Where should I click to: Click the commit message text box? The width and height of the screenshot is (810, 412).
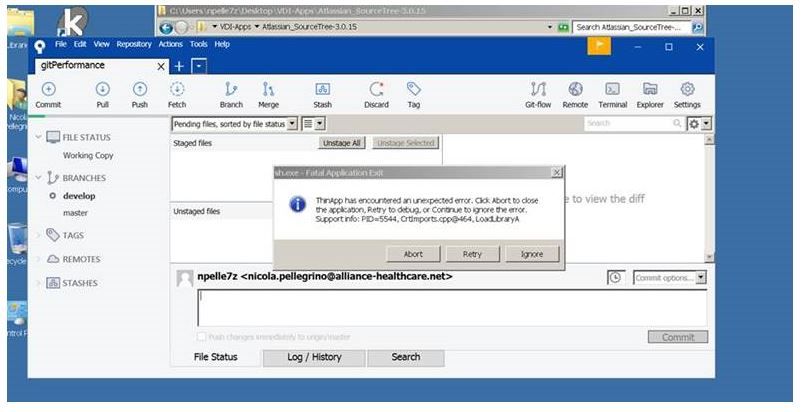coord(452,308)
